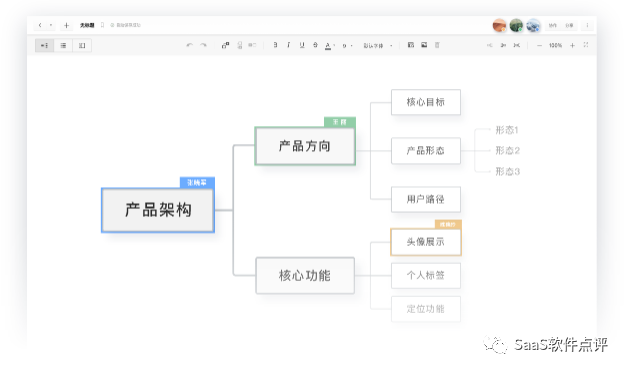Click the fullscreen icon

586,45
